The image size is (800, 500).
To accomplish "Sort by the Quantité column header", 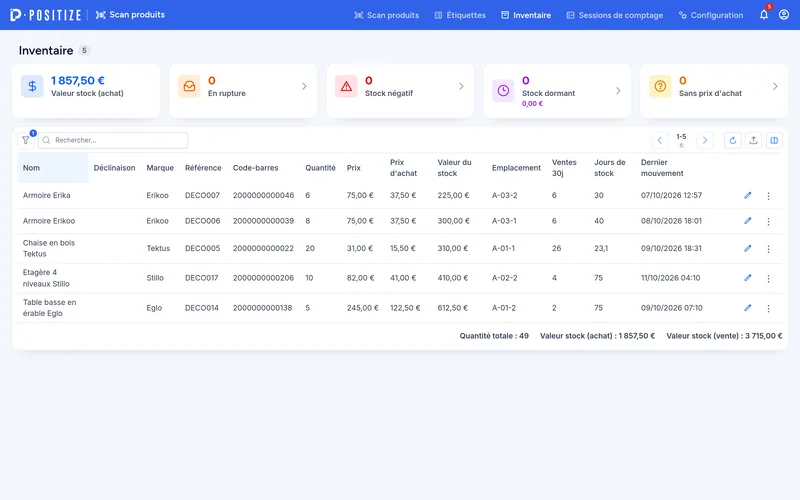I will coord(320,168).
